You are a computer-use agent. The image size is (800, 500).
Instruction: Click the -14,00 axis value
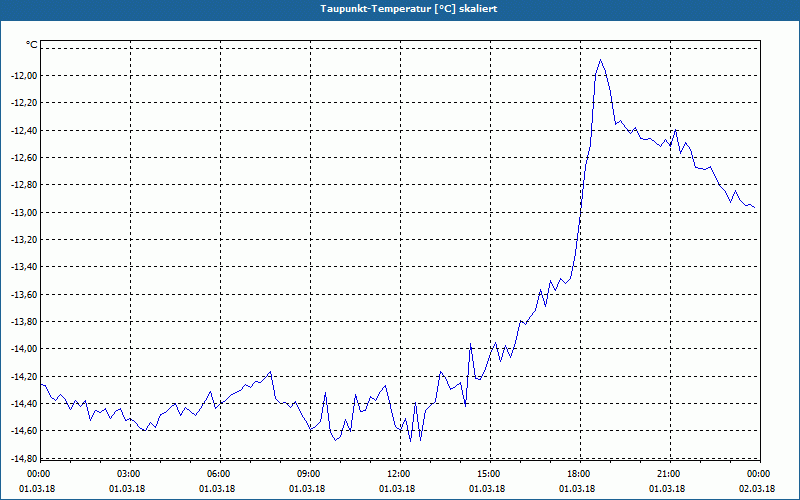[x=25, y=349]
